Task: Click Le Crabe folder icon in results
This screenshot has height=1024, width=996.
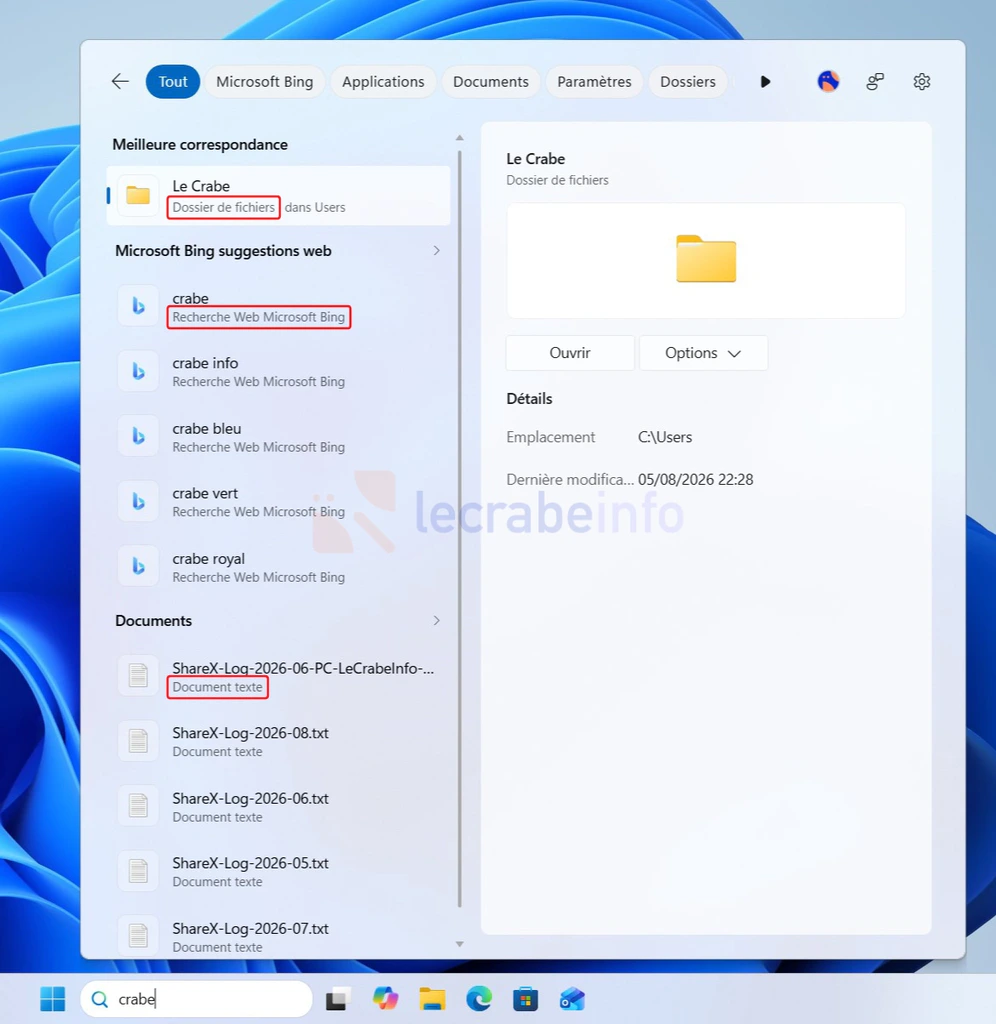Action: [x=138, y=195]
